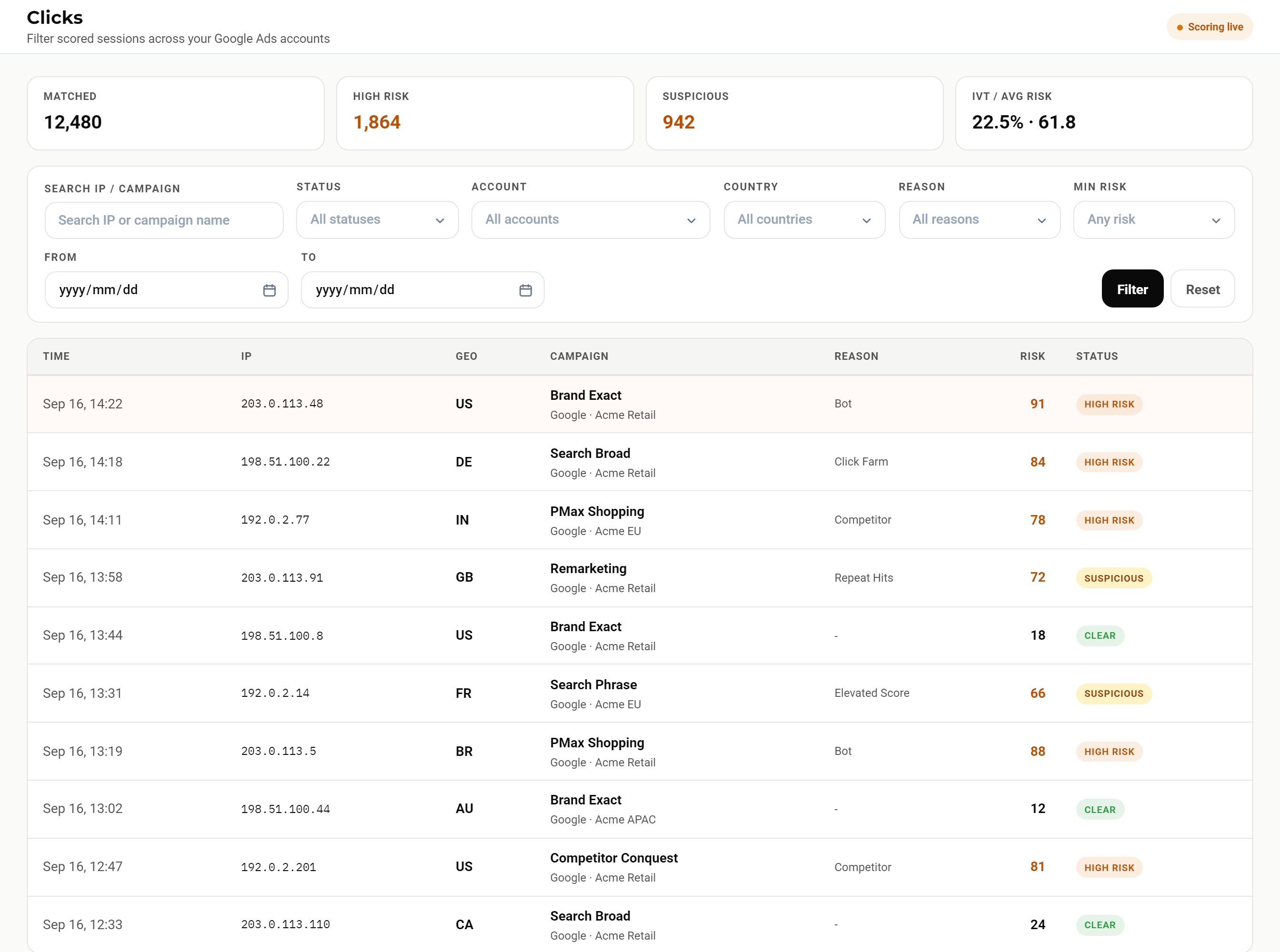Click IP address 192.0.2.77
Image resolution: width=1280 pixels, height=952 pixels.
(x=275, y=520)
